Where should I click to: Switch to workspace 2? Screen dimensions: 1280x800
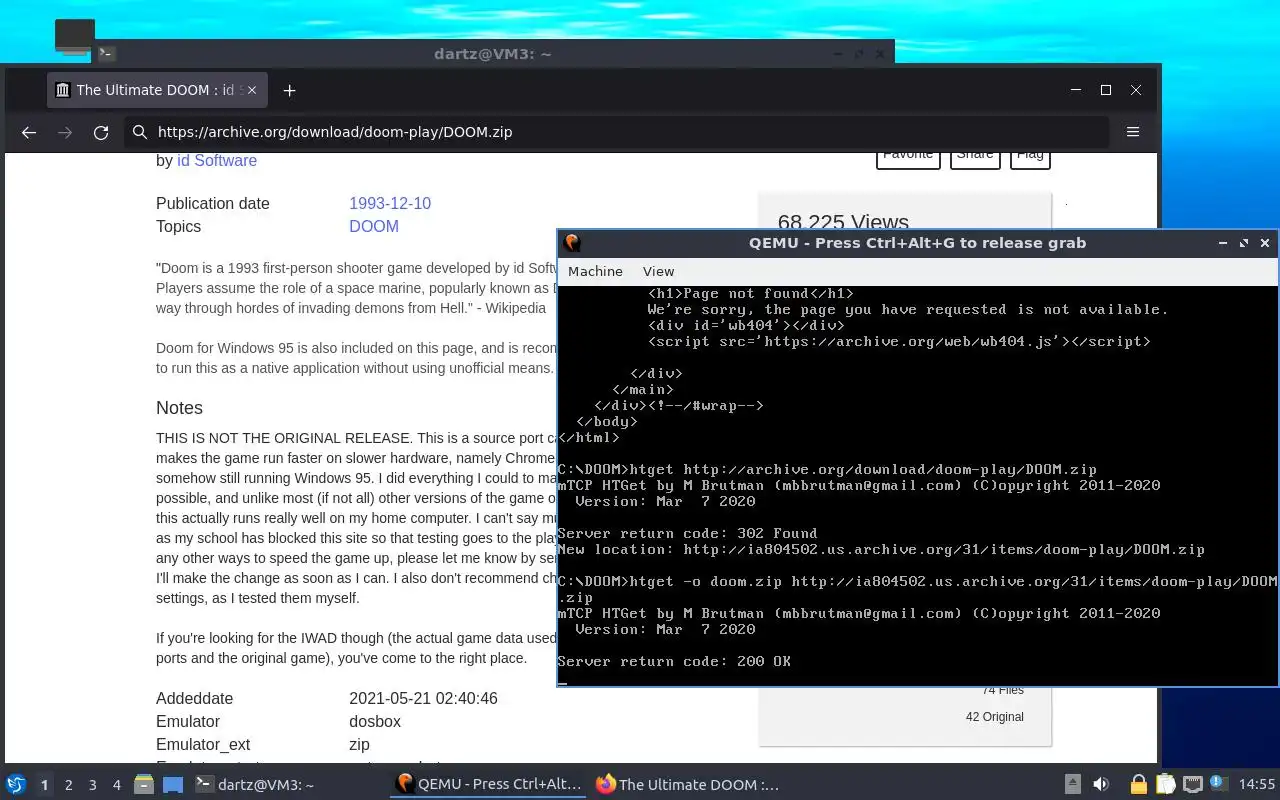click(x=69, y=785)
